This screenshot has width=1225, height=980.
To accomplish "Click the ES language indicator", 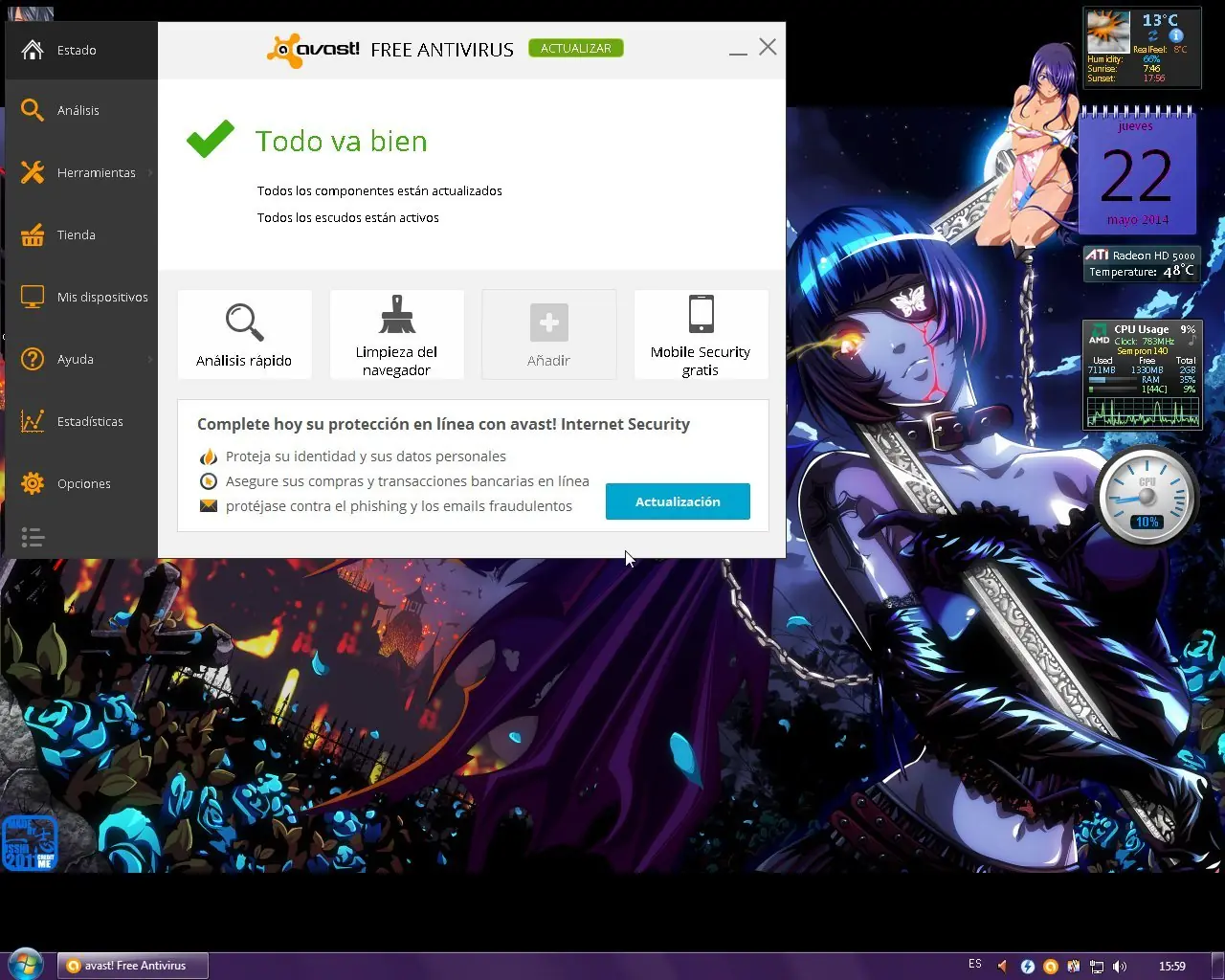I will (x=975, y=965).
